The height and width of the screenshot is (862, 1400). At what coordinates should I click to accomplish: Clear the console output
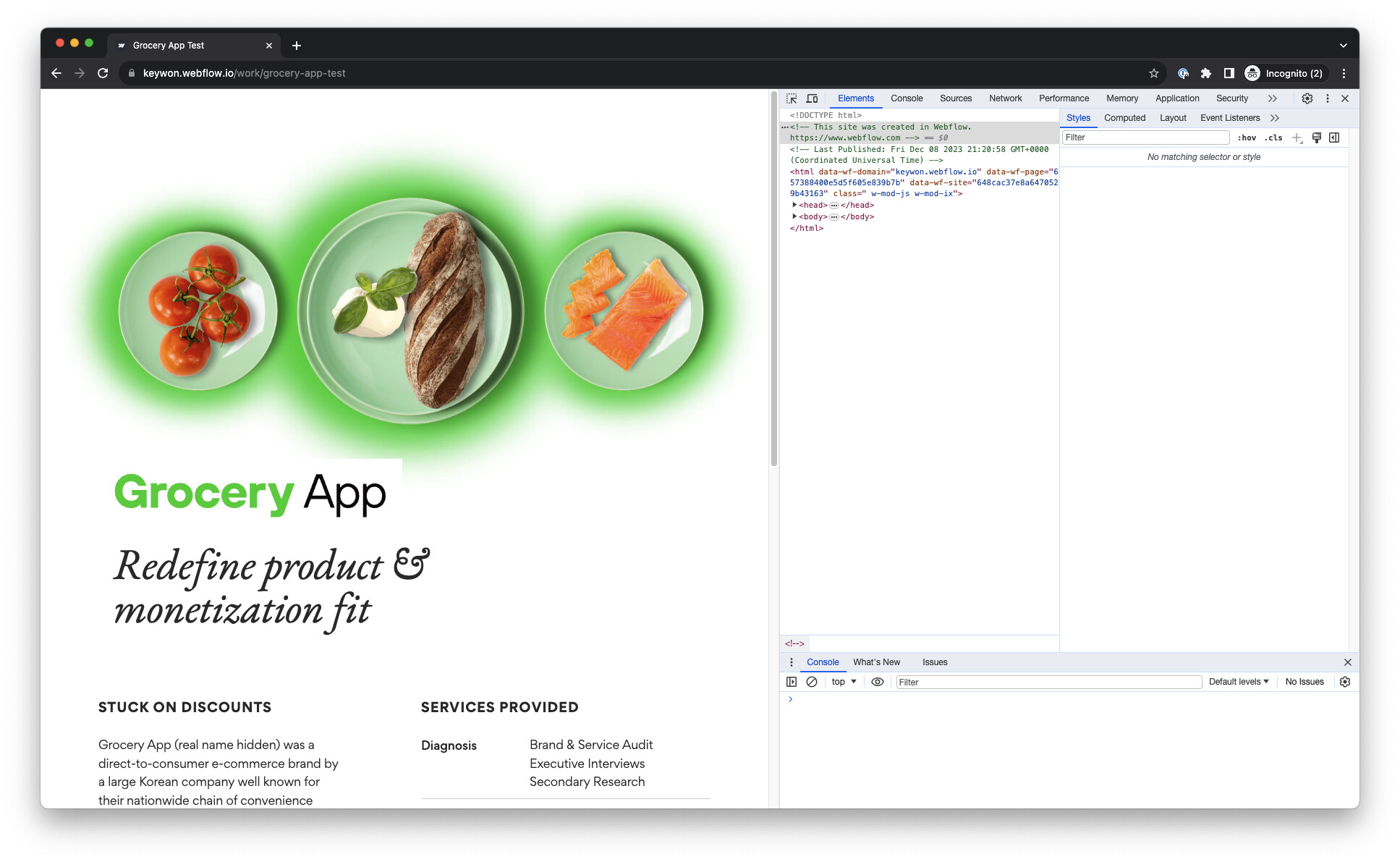(x=812, y=682)
